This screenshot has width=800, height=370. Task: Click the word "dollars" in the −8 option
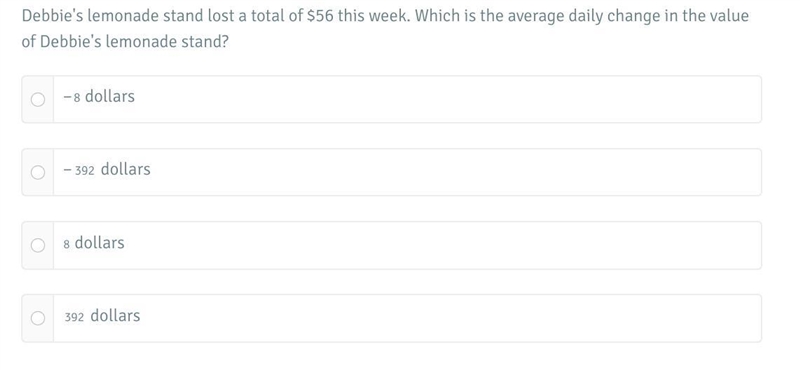click(110, 96)
